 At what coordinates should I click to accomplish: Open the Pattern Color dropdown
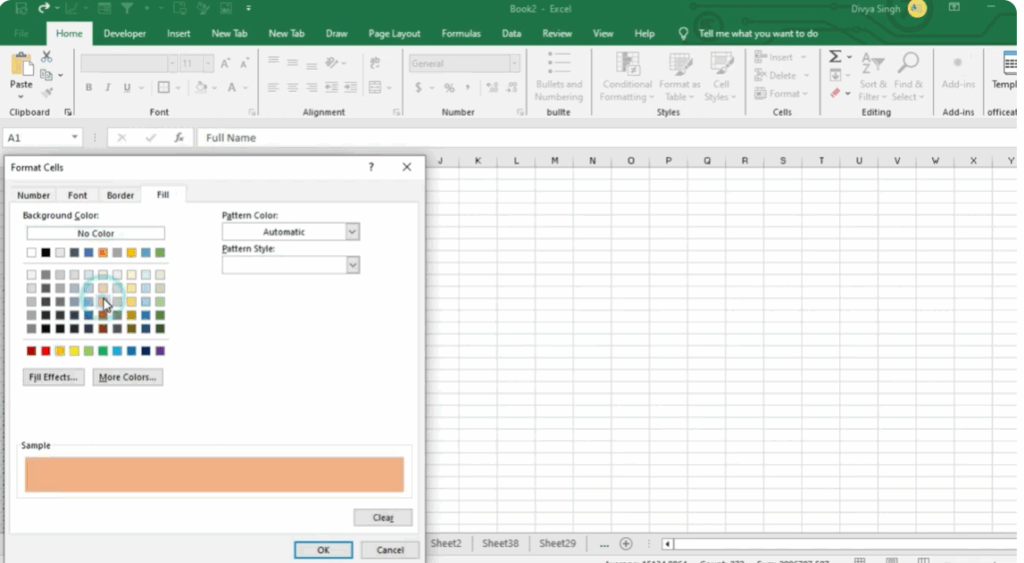[x=352, y=232]
